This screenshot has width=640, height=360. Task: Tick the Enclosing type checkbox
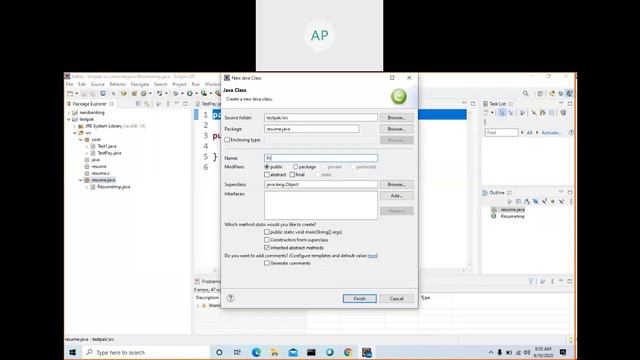coord(227,140)
